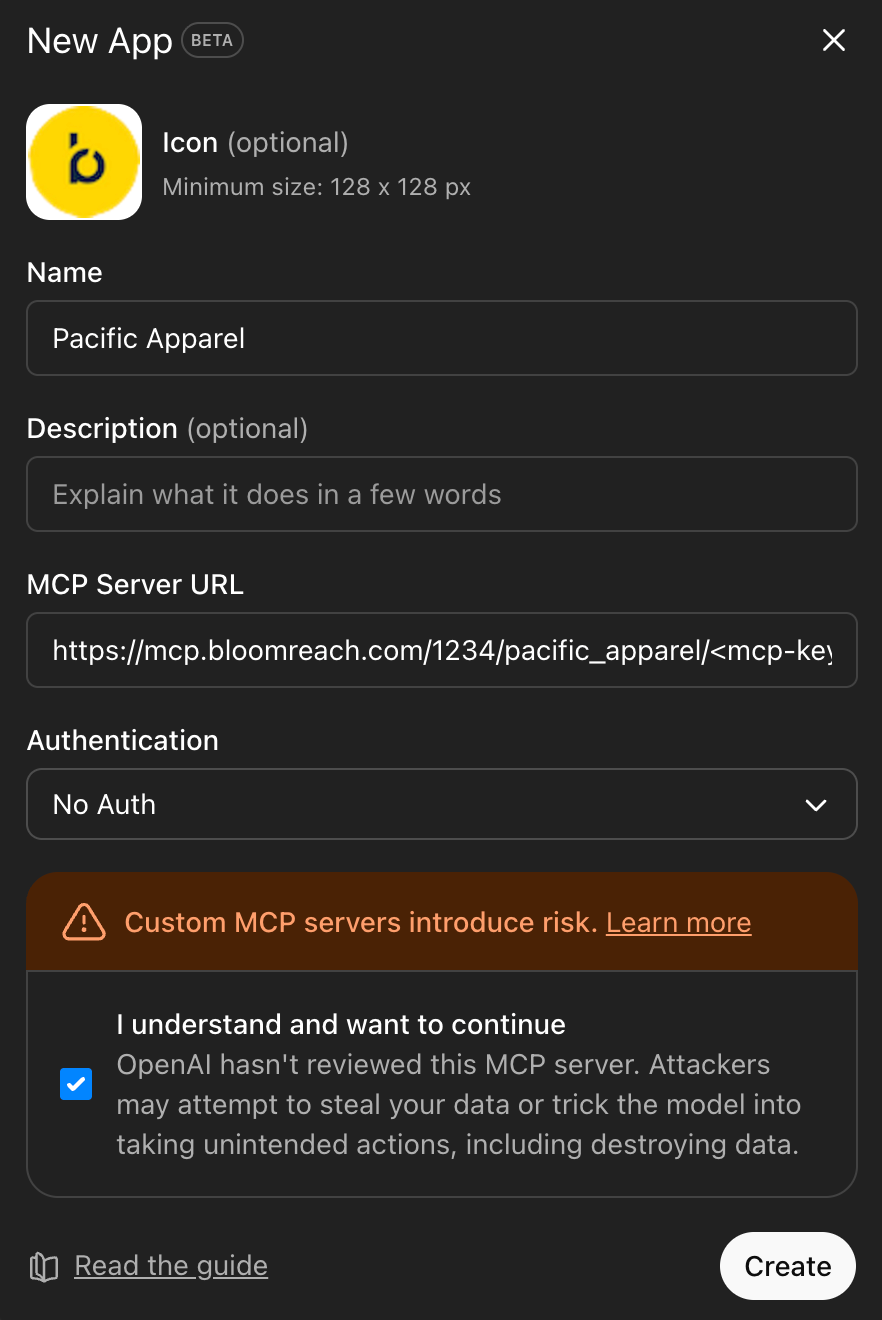
Task: Select the empty Description input field
Action: (441, 494)
